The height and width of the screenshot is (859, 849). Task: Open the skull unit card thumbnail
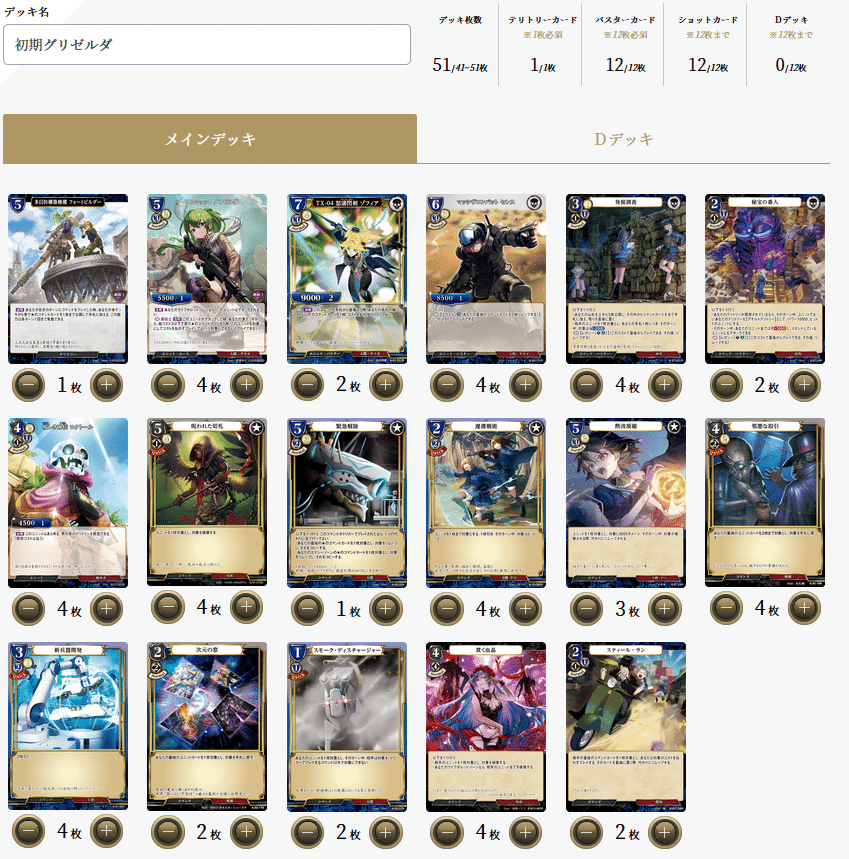68,503
